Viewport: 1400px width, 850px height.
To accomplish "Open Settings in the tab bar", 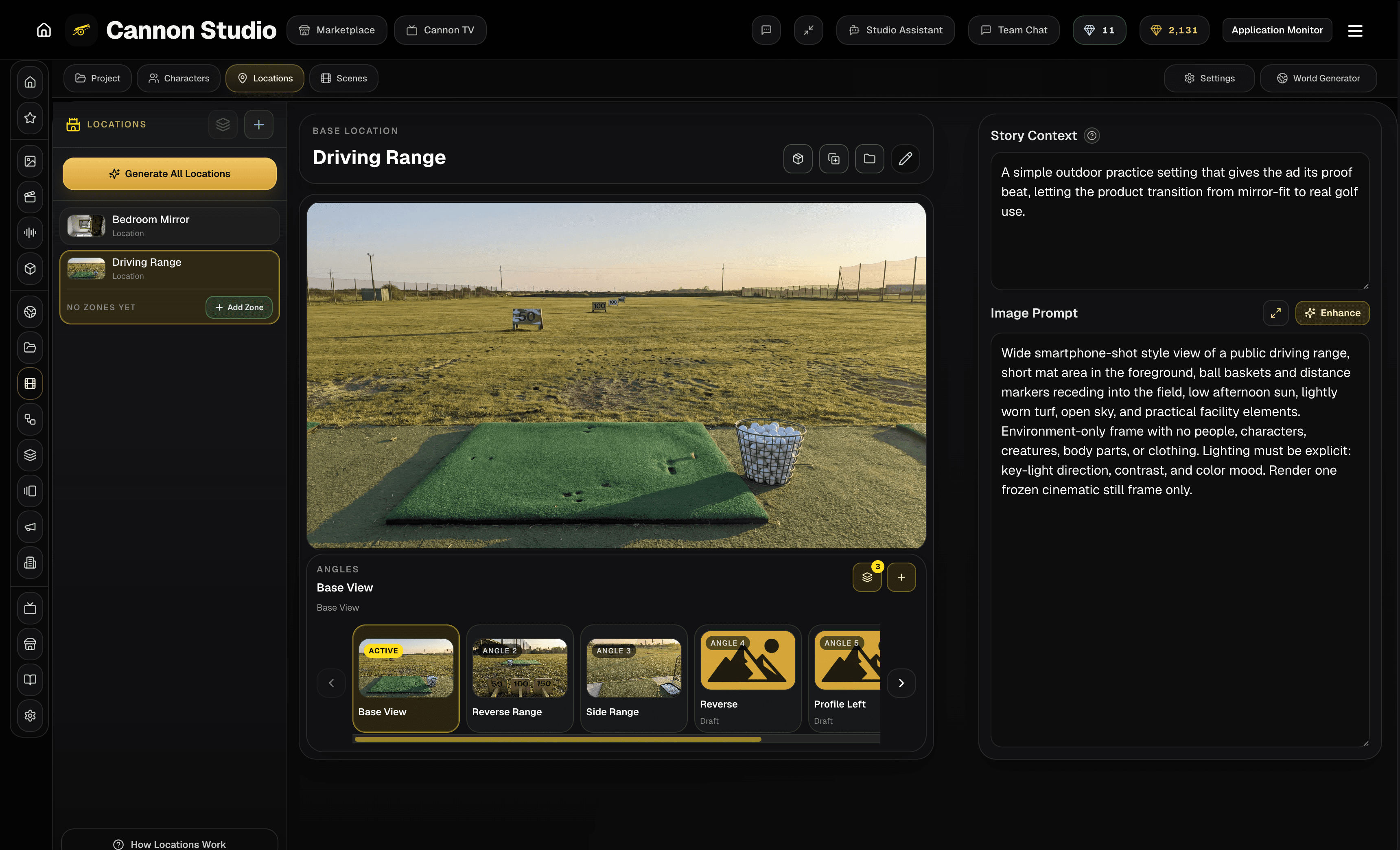I will pos(1209,79).
